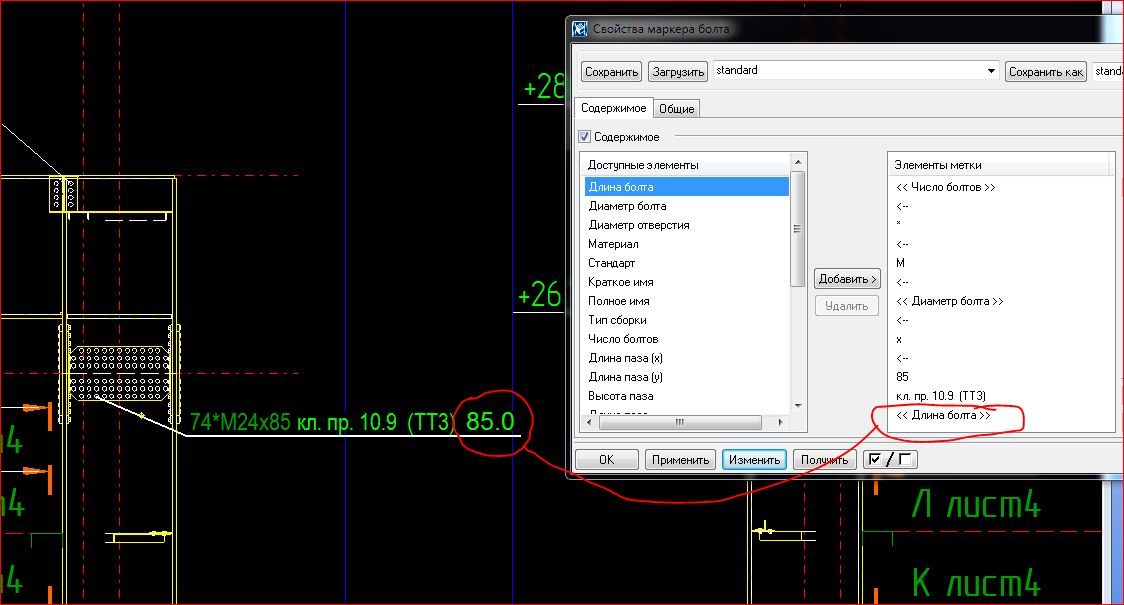Toggle the all-checkboxes on/off button

pyautogui.click(x=889, y=460)
